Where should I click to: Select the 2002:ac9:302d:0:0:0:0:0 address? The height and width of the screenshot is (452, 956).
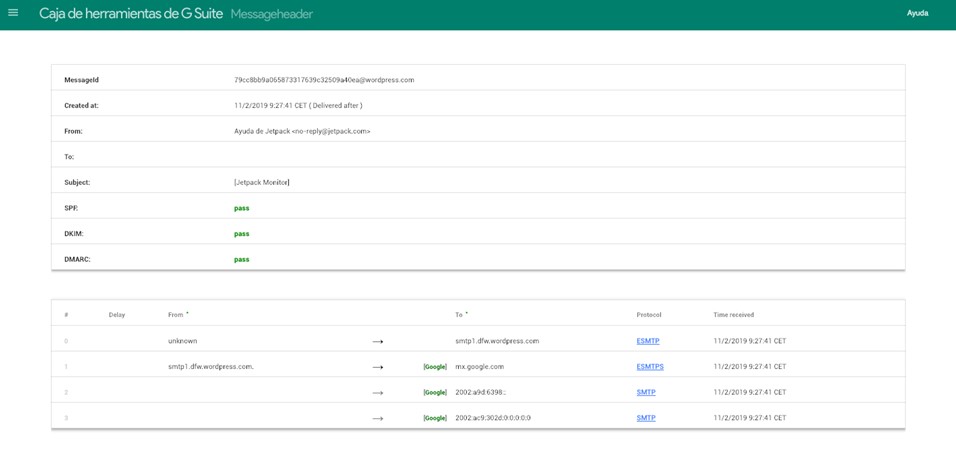pyautogui.click(x=493, y=418)
